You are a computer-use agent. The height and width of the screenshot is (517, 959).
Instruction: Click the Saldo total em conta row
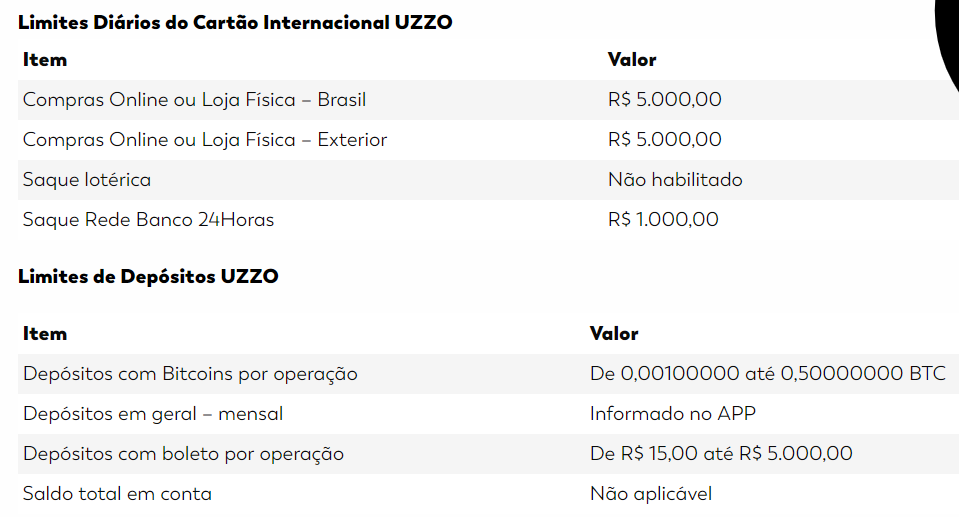(488, 494)
